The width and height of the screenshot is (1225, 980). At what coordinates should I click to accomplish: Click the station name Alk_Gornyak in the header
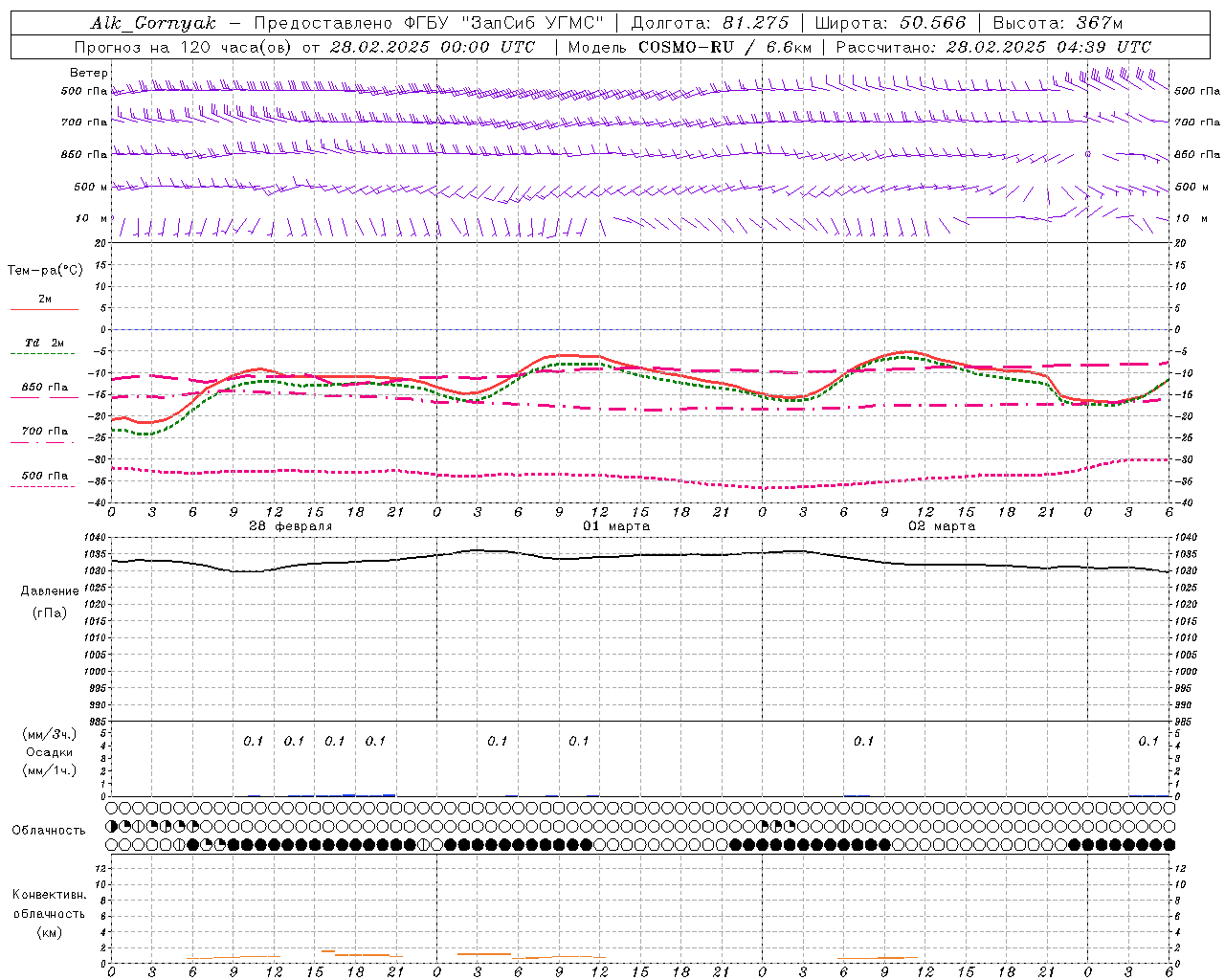point(153,23)
